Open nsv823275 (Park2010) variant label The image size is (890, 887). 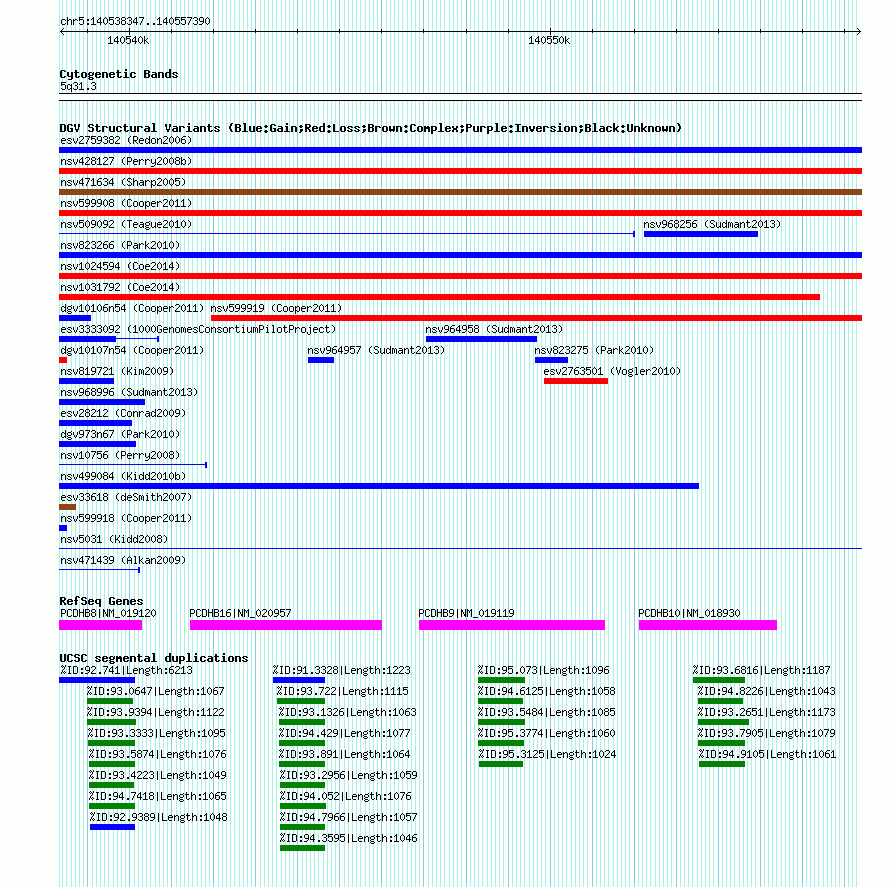coord(594,350)
